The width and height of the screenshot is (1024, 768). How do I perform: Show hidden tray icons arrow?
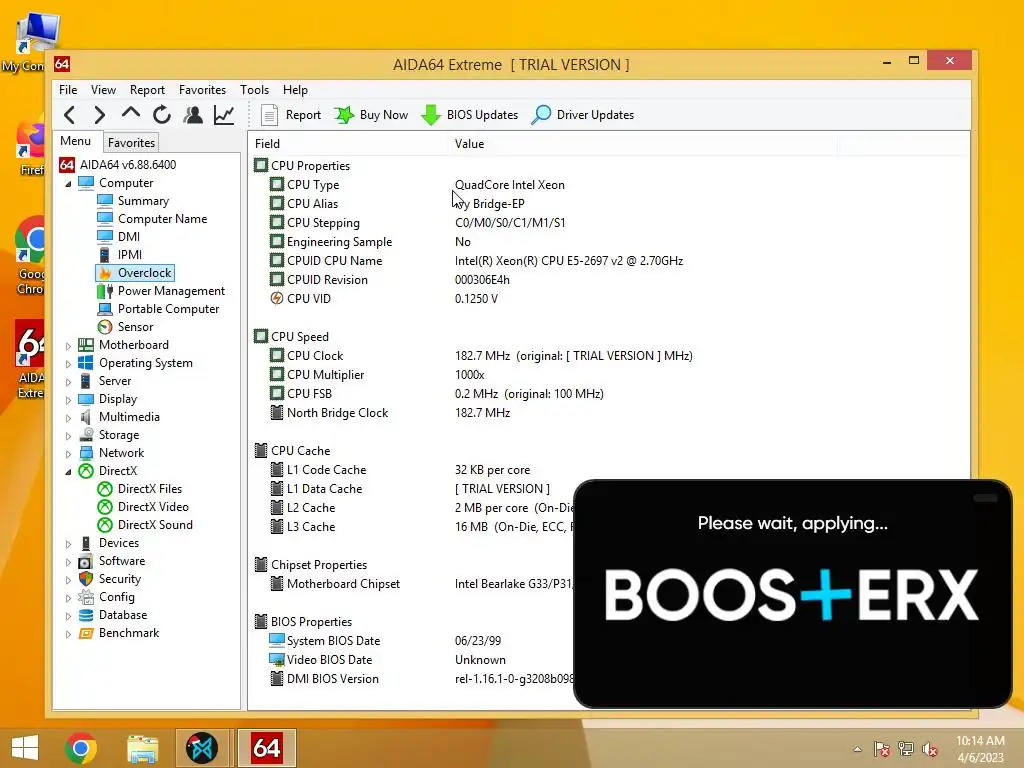point(857,749)
